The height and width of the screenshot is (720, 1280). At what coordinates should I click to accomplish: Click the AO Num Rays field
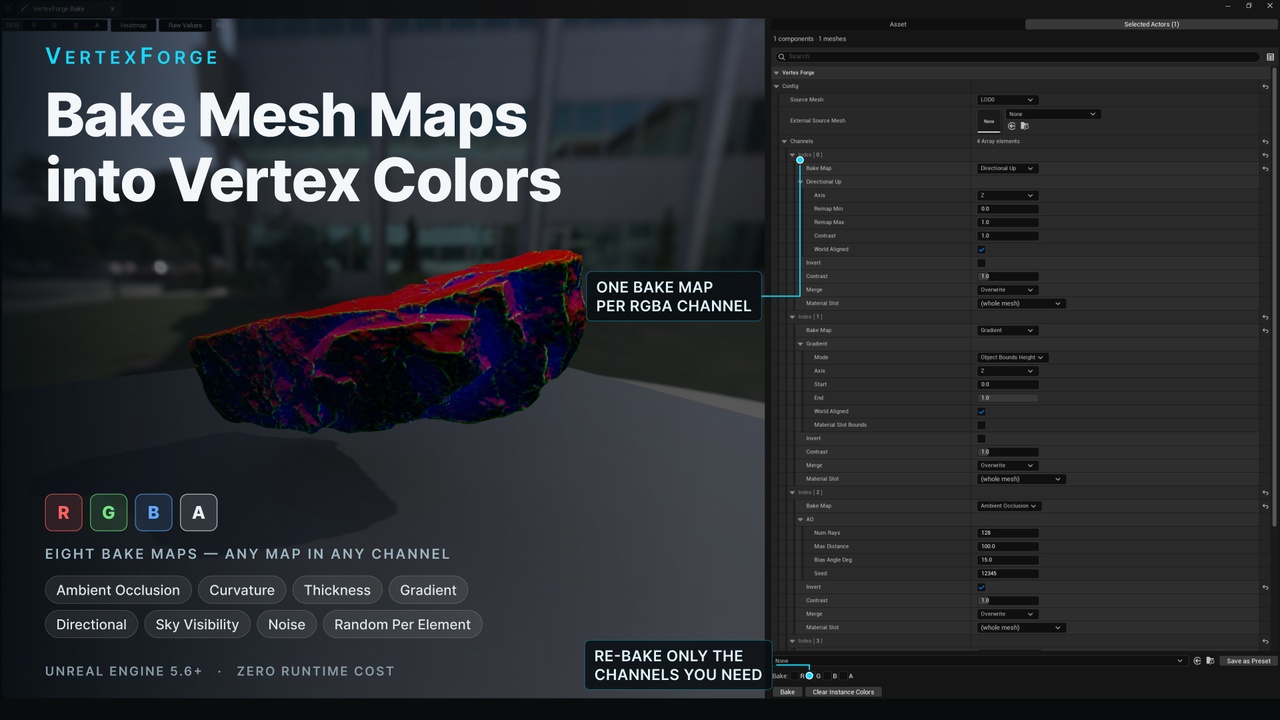[x=1007, y=533]
